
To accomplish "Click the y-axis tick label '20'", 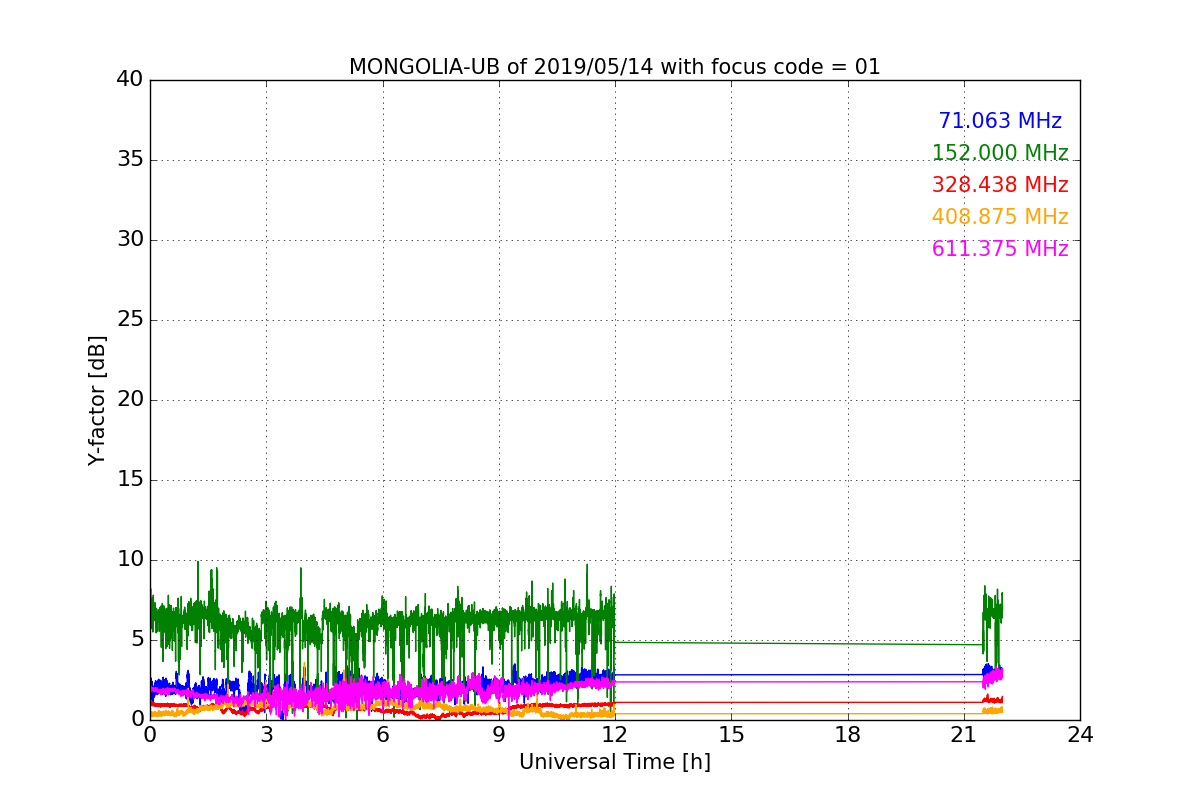I will pos(130,400).
